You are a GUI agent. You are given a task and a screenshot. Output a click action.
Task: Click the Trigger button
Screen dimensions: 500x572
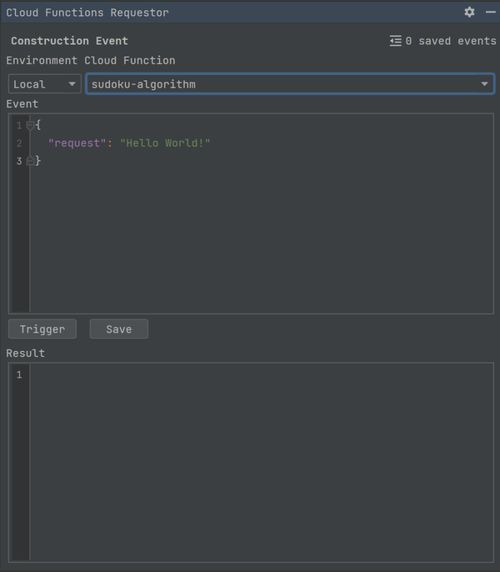42,329
